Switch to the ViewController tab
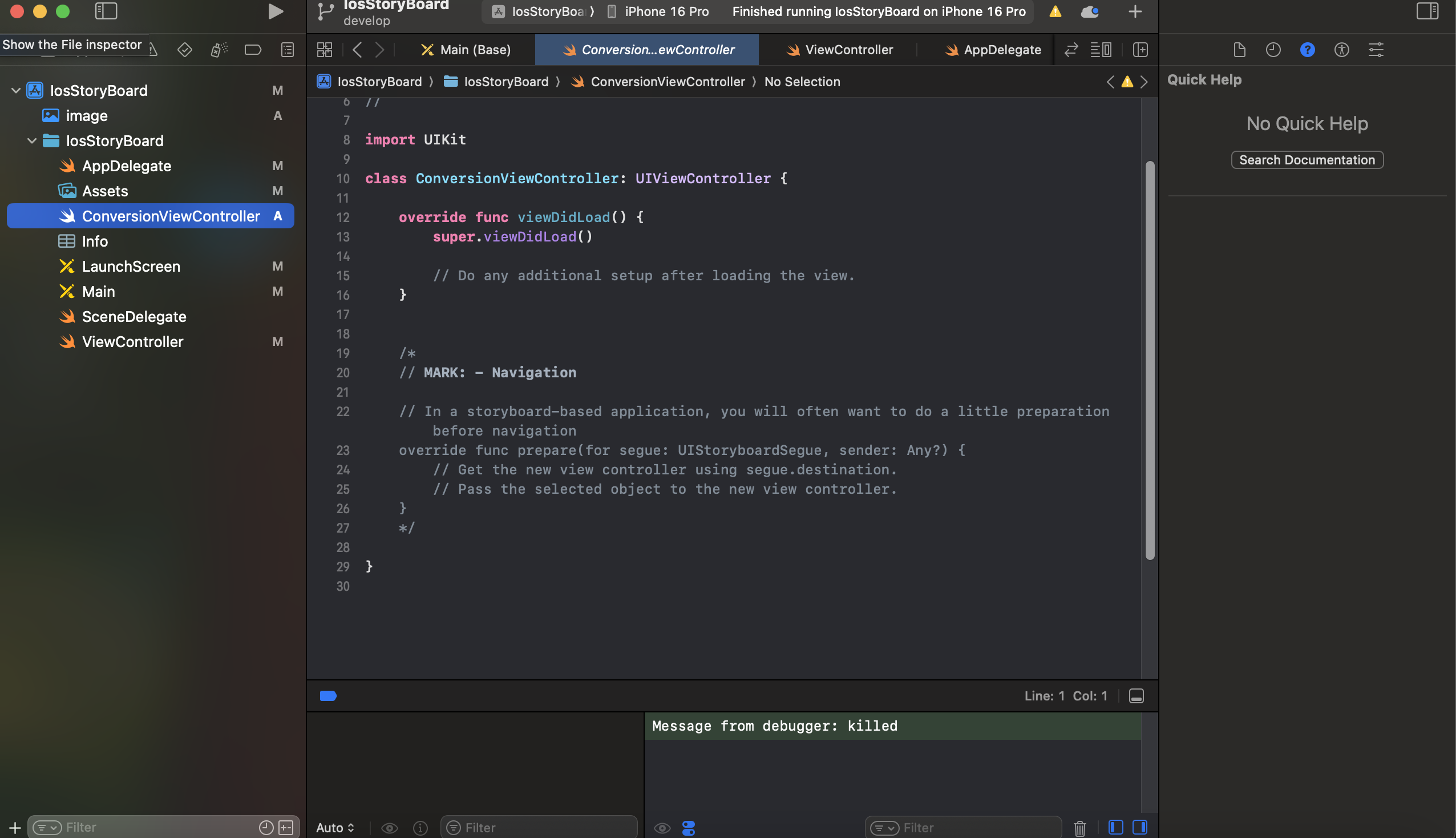Screen dimensions: 1456x838 (x=840, y=50)
